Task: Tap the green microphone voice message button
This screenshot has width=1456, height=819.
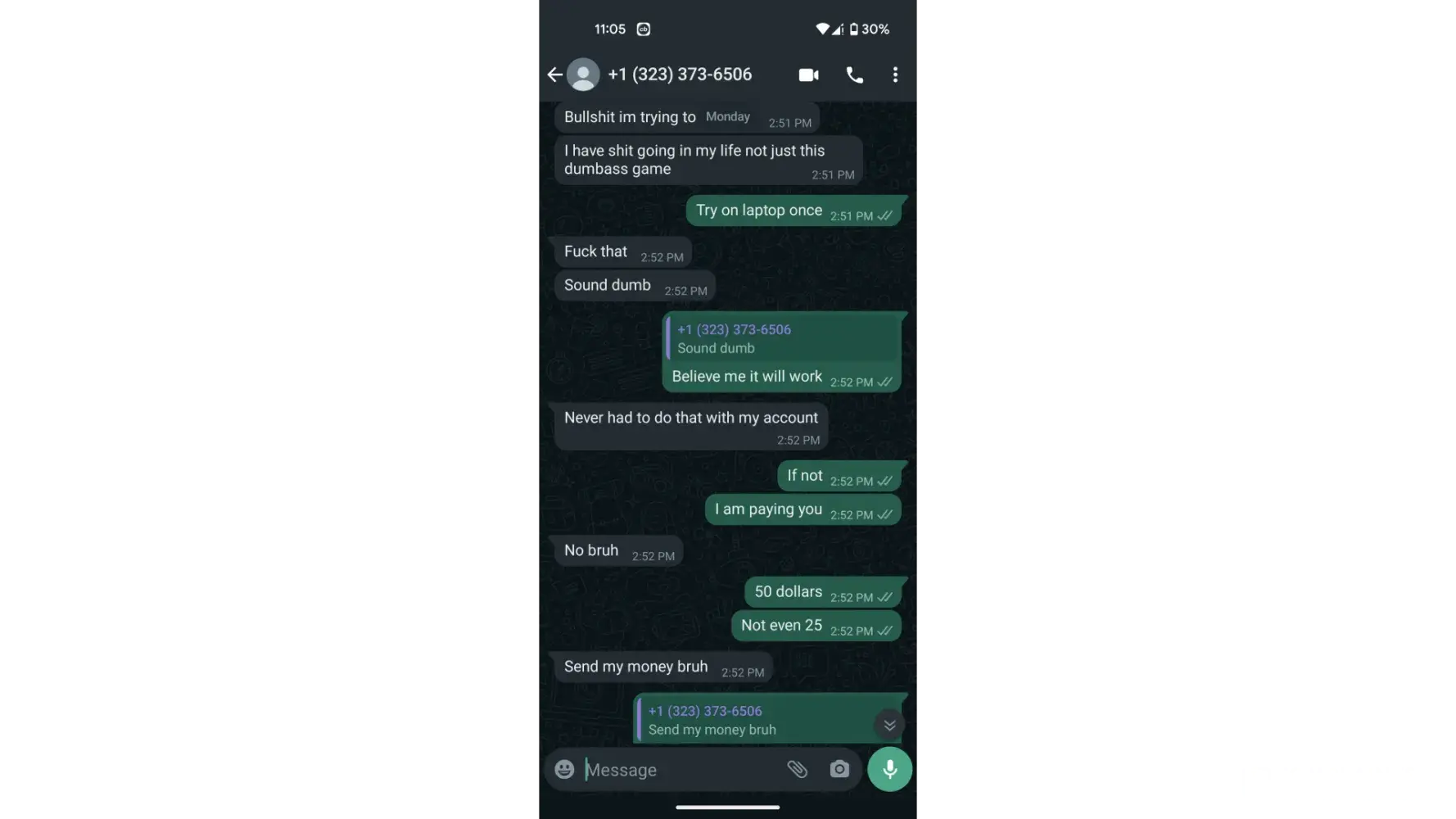Action: pos(889,769)
